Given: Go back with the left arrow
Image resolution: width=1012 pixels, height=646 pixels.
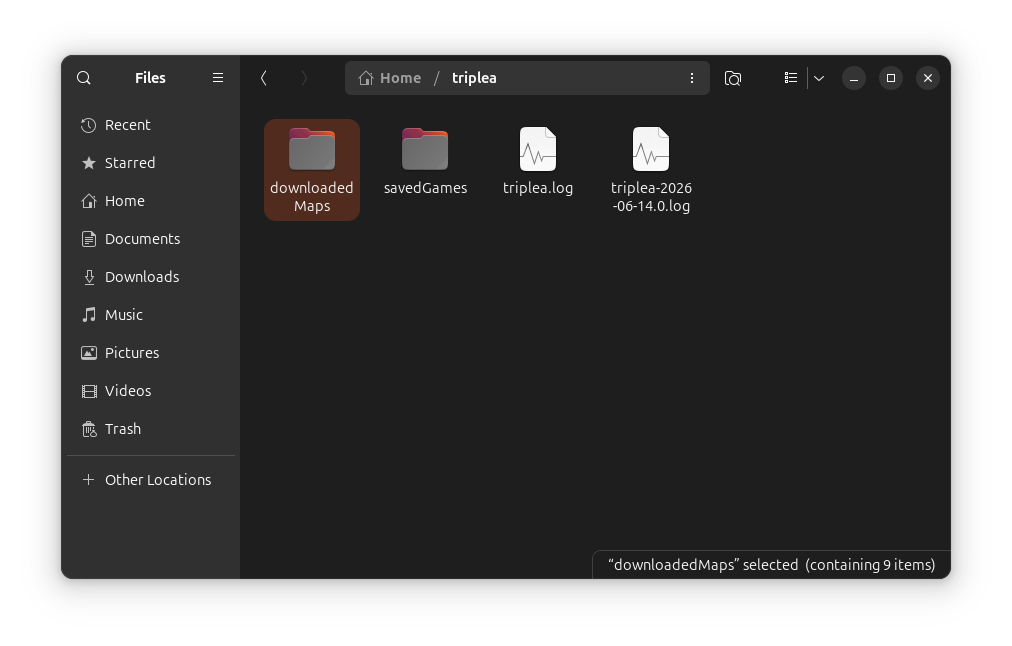Looking at the screenshot, I should pyautogui.click(x=264, y=78).
